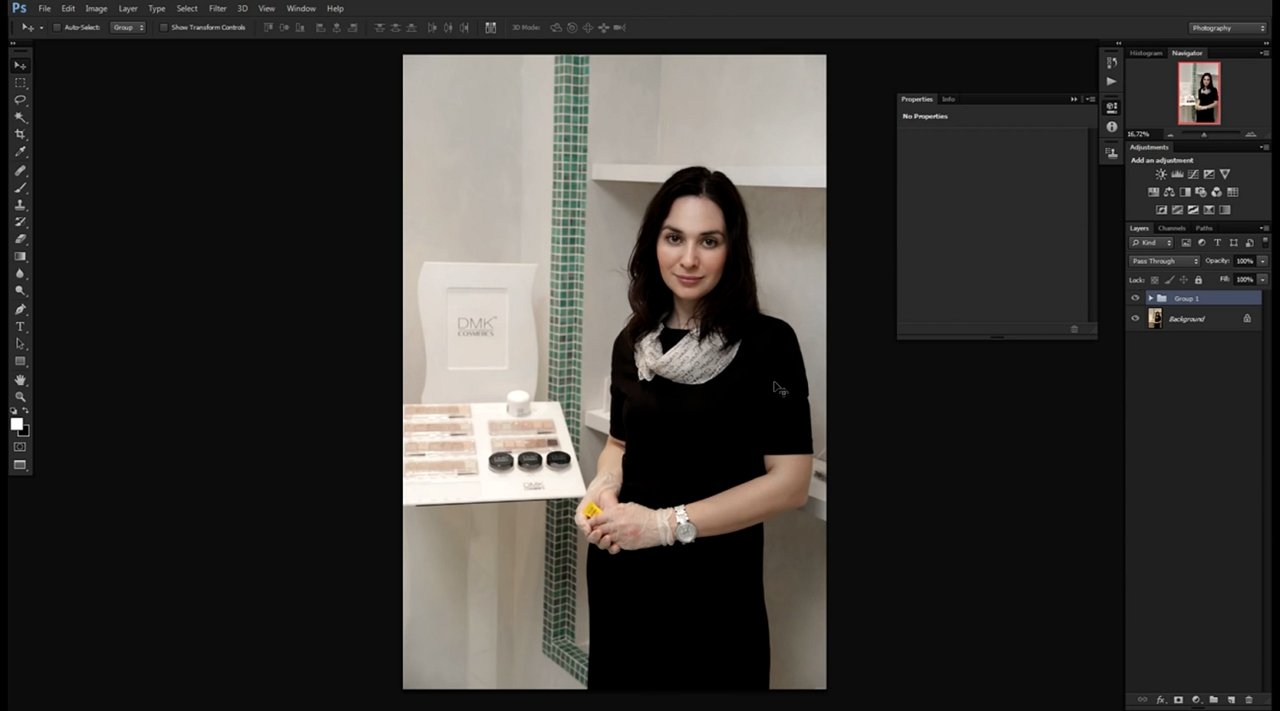Delete layer with trash icon in Layers panel
Viewport: 1280px width, 711px height.
click(1249, 700)
